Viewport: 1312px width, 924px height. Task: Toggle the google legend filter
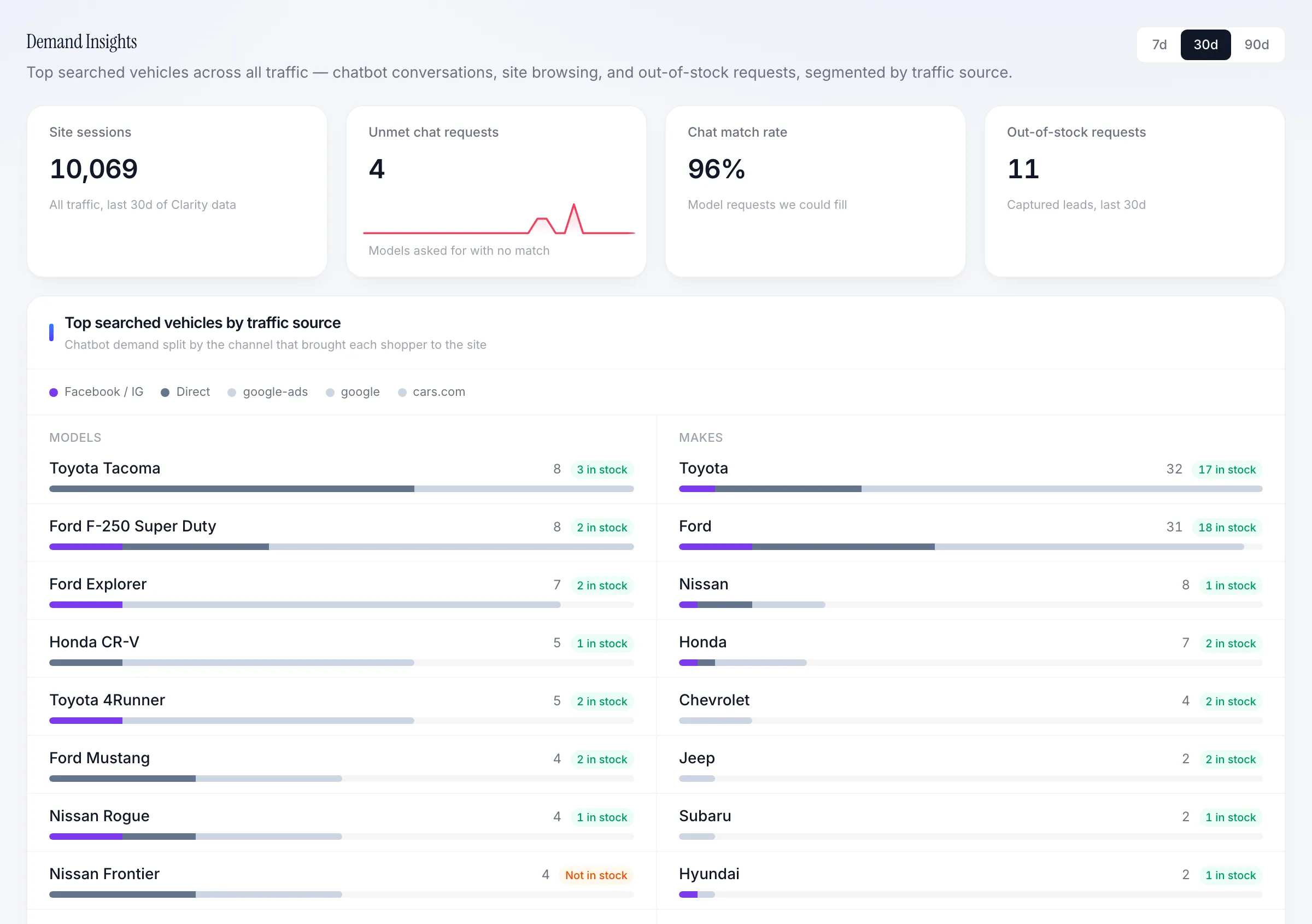pyautogui.click(x=353, y=392)
